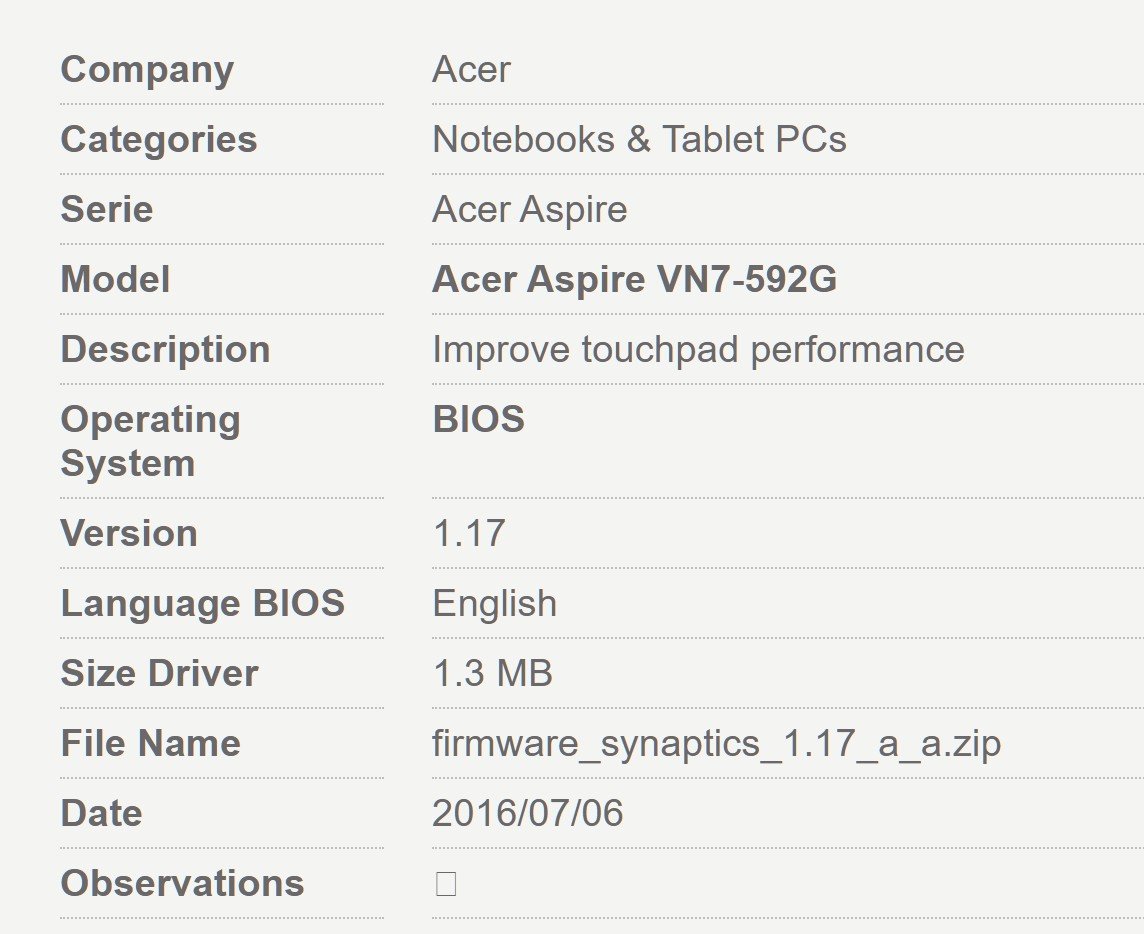Click the Operating System row label
This screenshot has height=934, width=1144.
(150, 442)
